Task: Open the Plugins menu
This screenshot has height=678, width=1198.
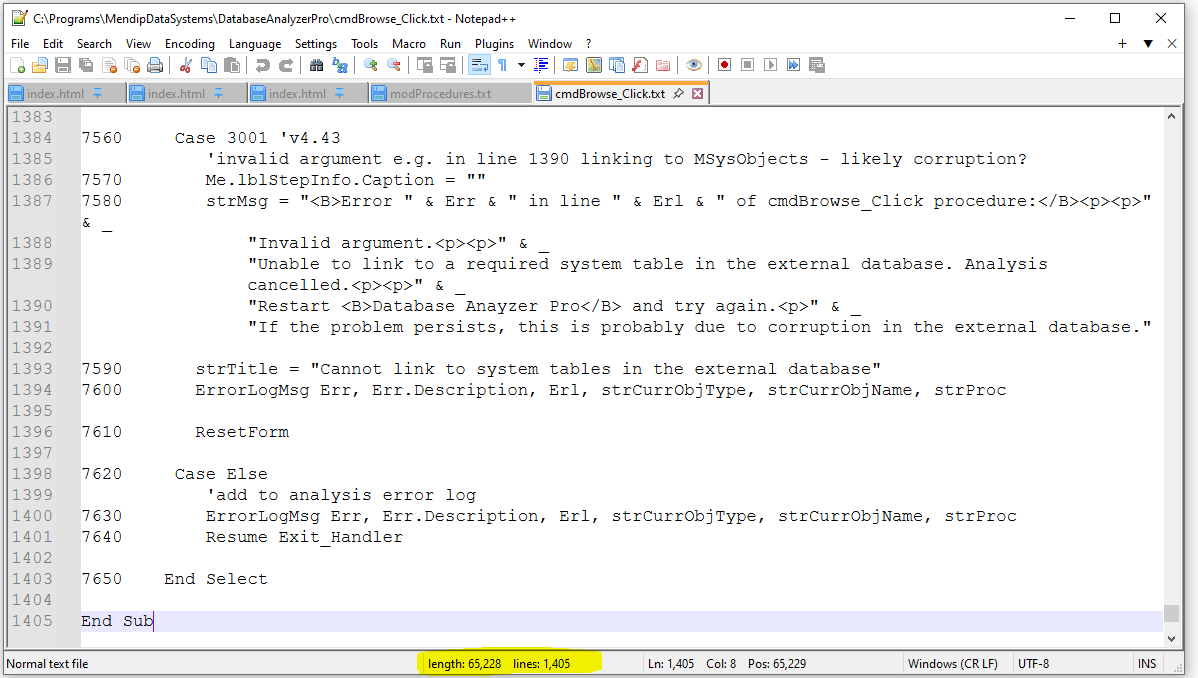Action: (494, 44)
